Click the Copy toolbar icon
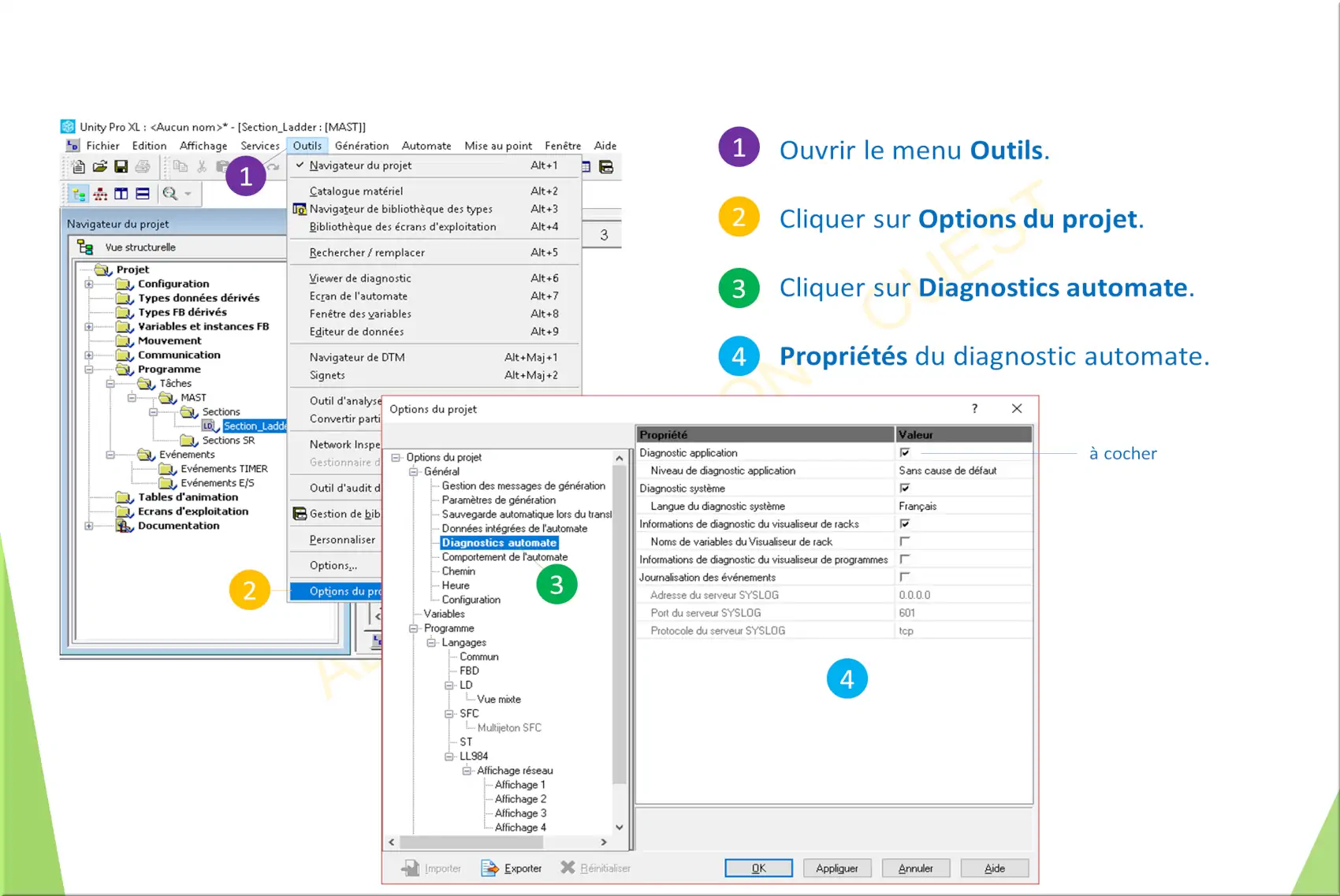Screen dimensions: 1340x896 point(181,166)
